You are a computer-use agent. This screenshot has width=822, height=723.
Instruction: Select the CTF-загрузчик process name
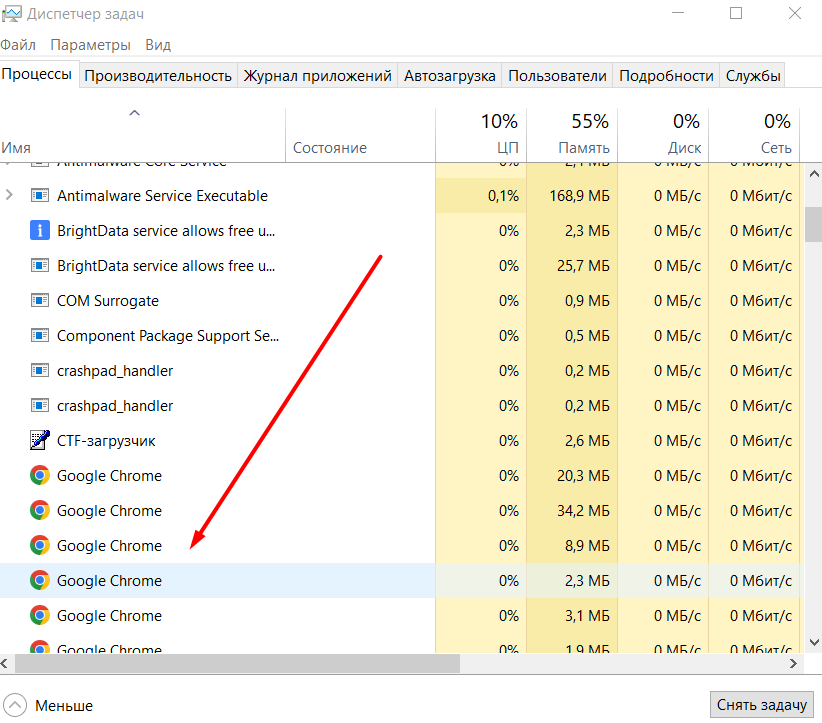tap(106, 441)
